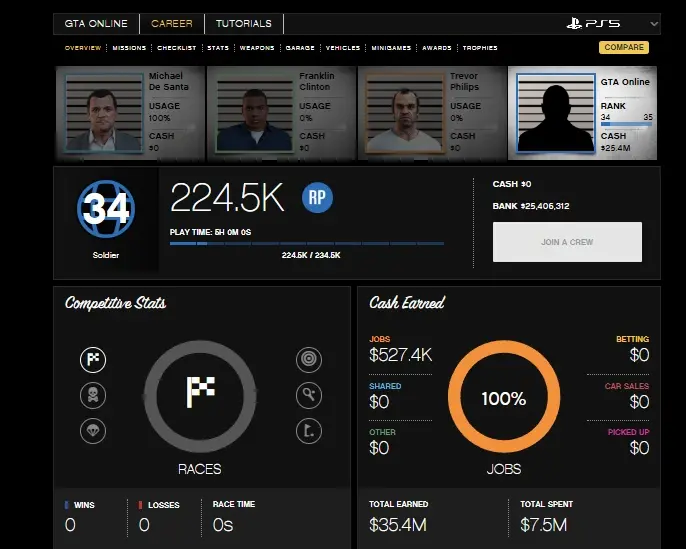Switch to Trophies sub-tab
This screenshot has height=549, width=686.
[x=480, y=48]
